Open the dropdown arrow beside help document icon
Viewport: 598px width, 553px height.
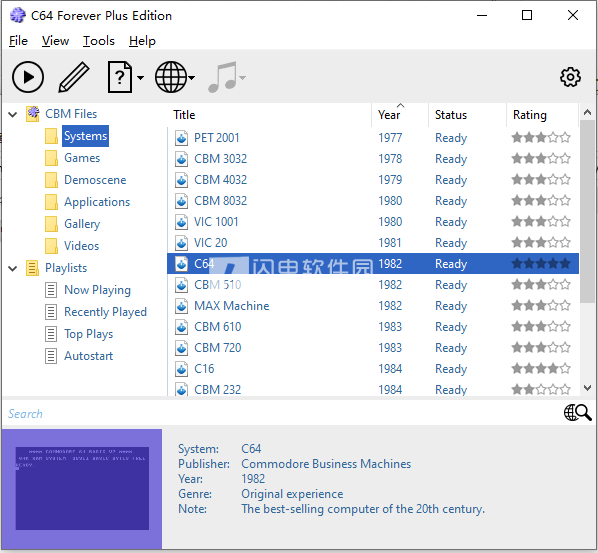[x=140, y=78]
